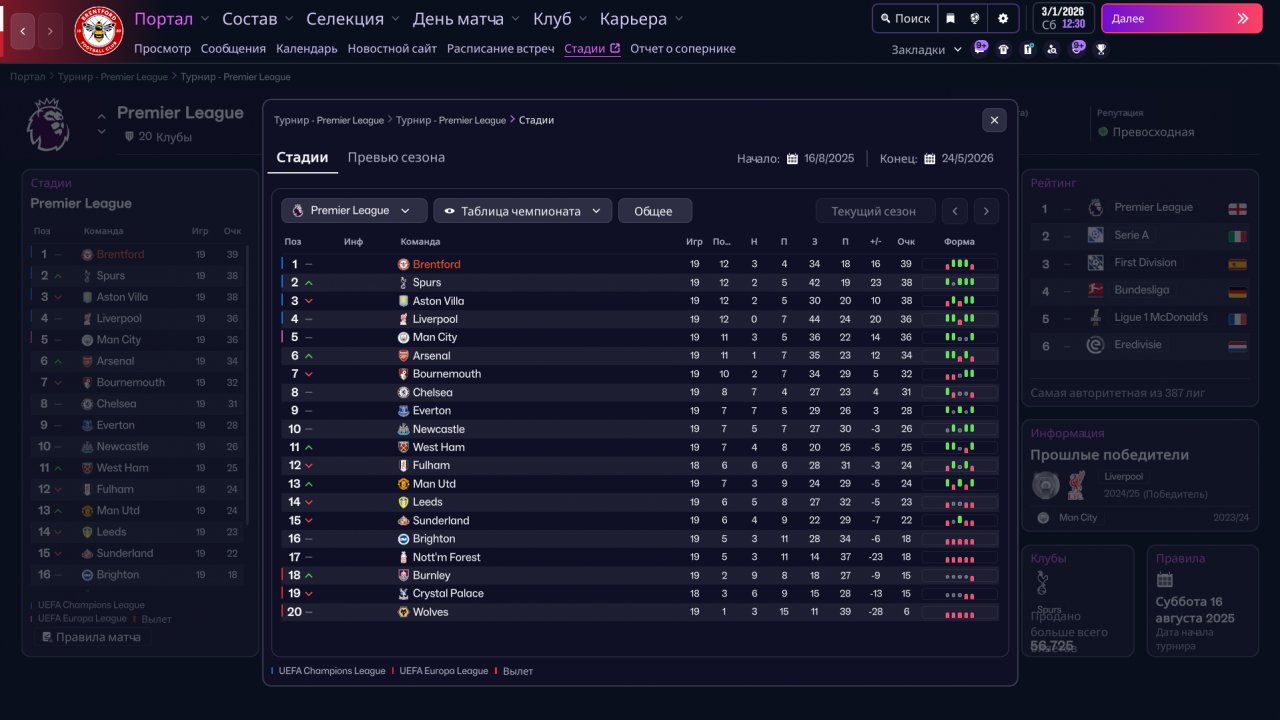Click the Wolves badge in the dialog table
The width and height of the screenshot is (1280, 720).
tap(404, 612)
